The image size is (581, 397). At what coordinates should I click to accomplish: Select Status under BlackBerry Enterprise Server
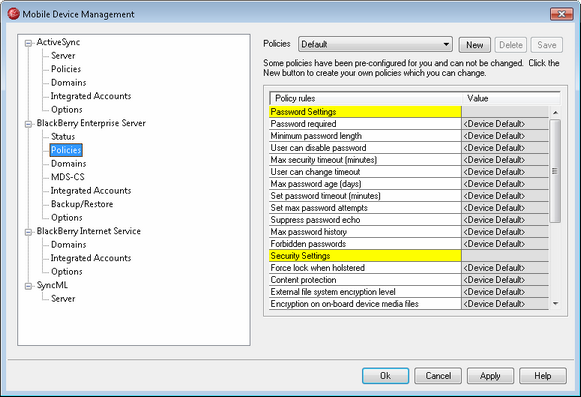point(63,136)
